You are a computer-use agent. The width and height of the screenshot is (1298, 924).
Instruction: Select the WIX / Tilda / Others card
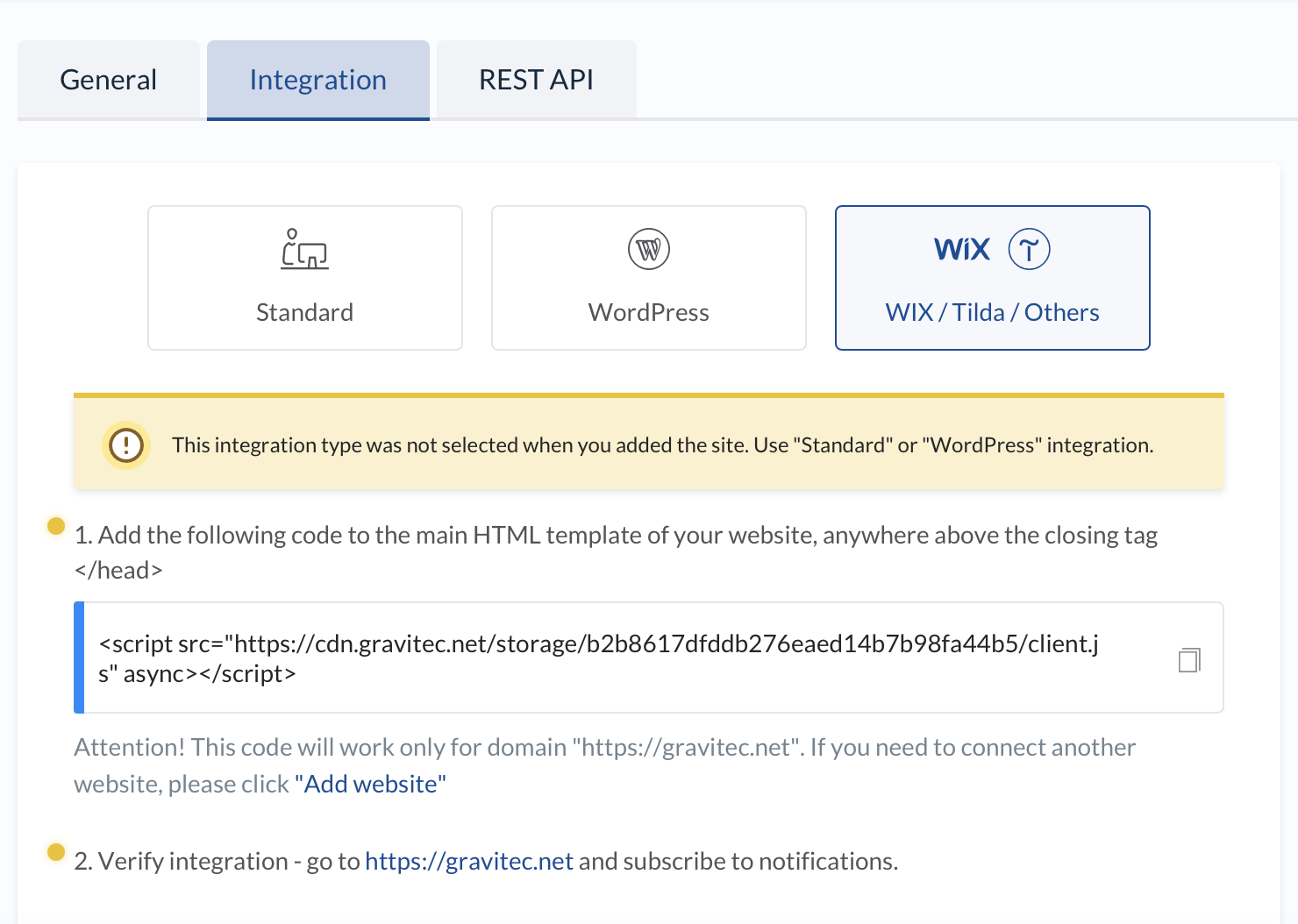[x=993, y=278]
